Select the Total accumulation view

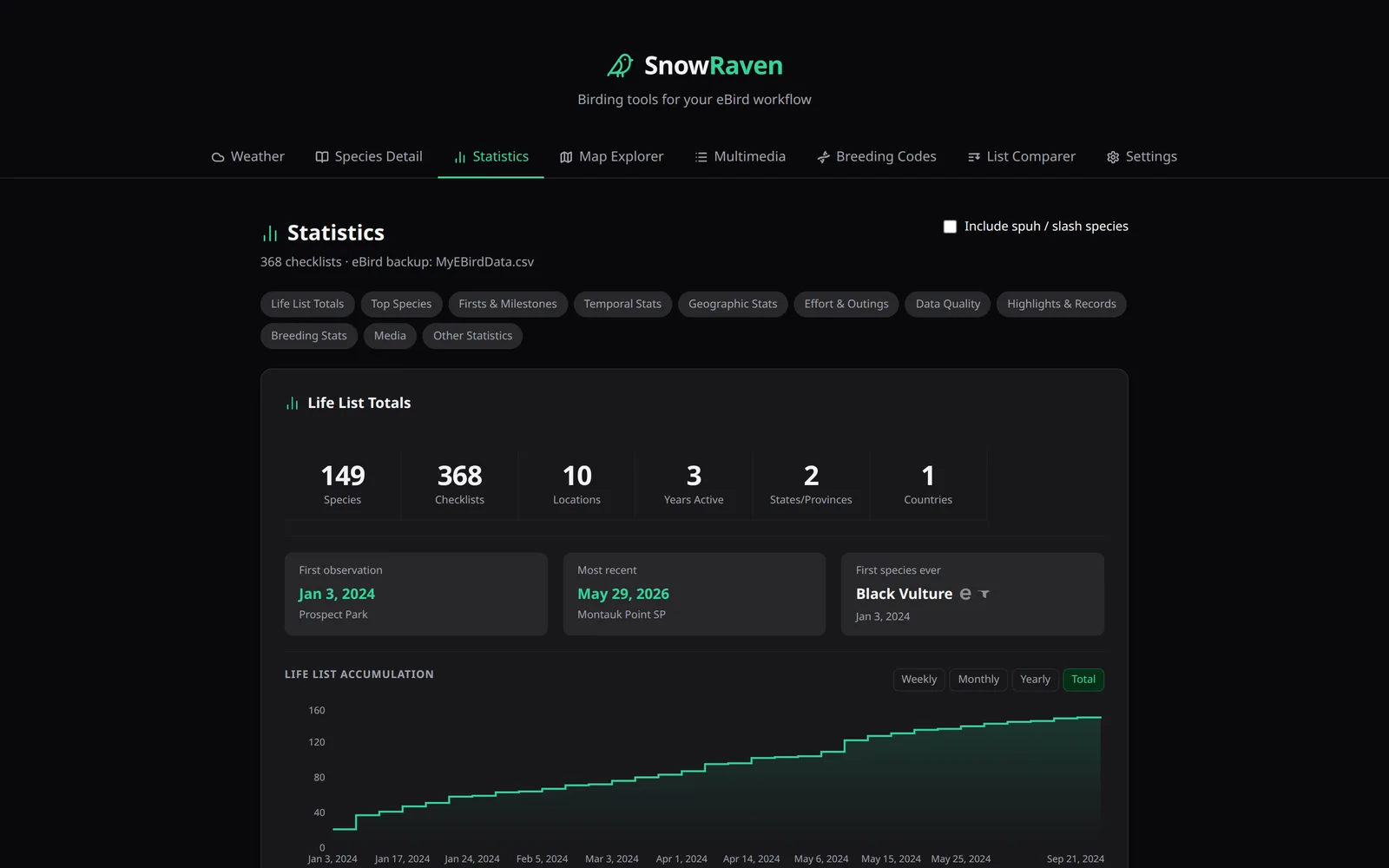(x=1083, y=680)
